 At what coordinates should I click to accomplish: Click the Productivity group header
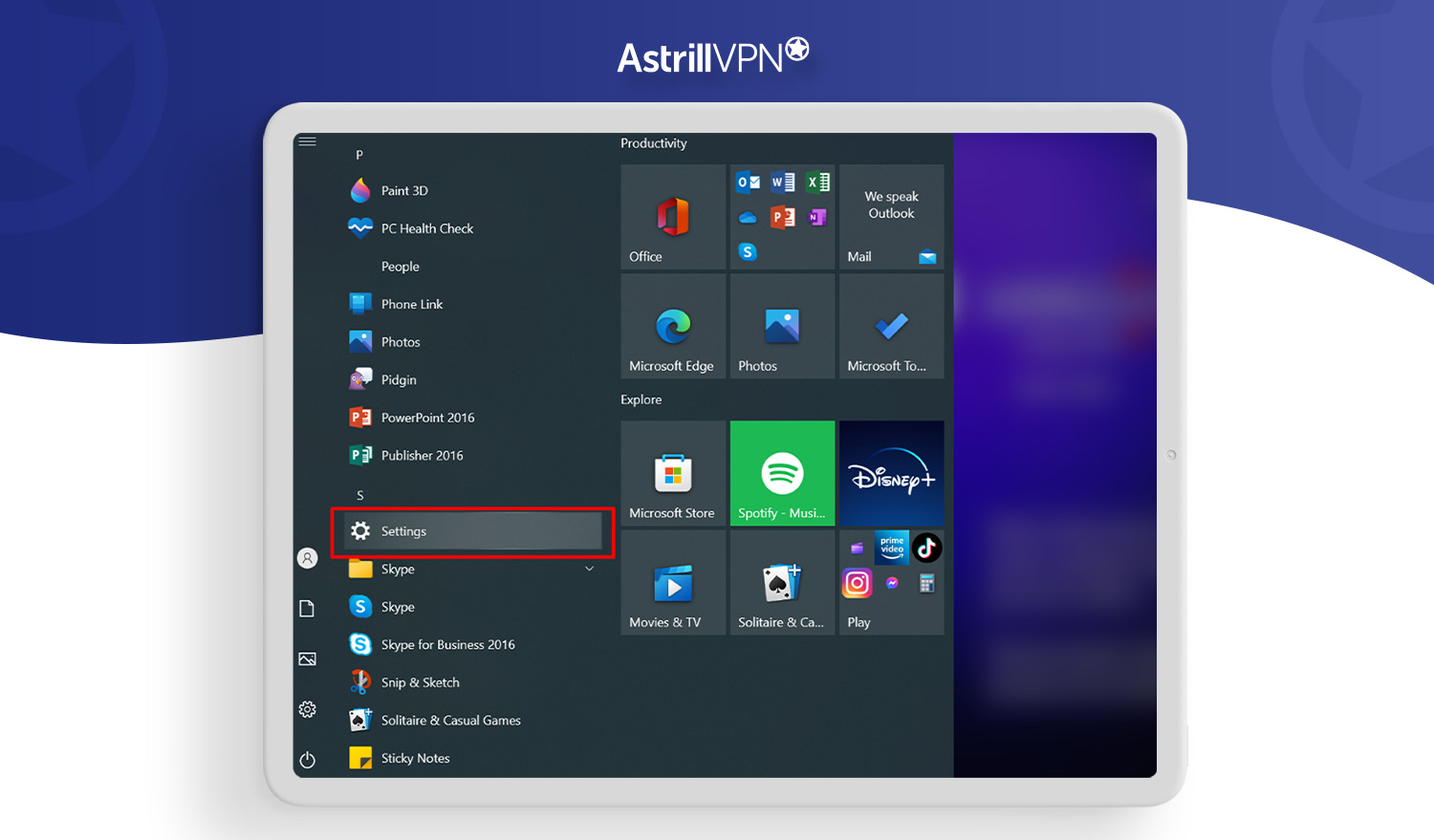coord(654,143)
